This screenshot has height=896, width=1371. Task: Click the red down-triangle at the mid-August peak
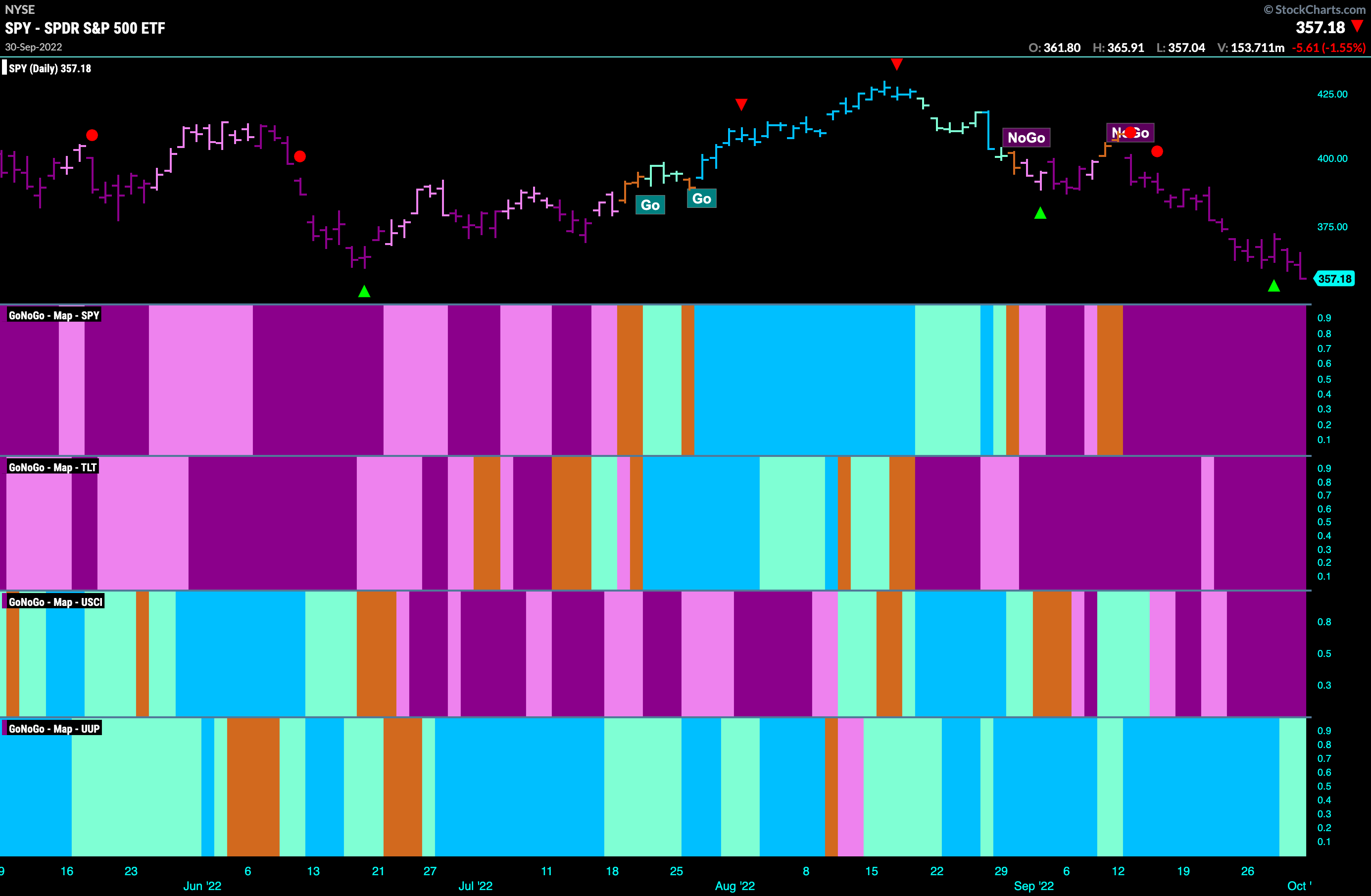click(896, 63)
